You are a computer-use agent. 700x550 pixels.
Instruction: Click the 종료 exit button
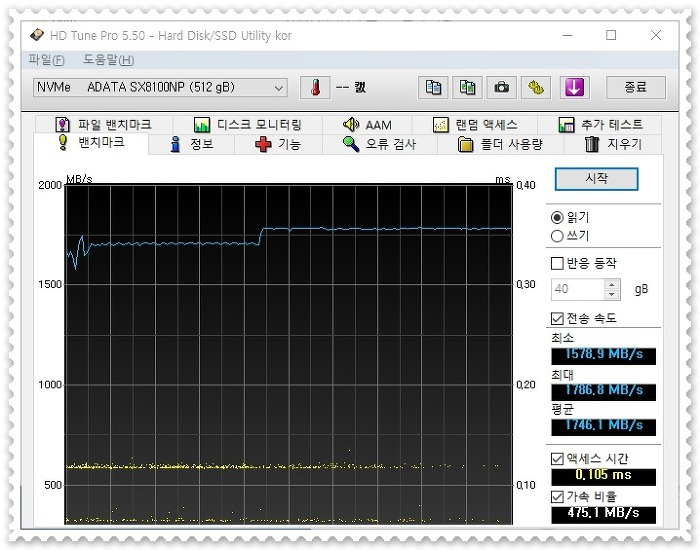click(x=635, y=88)
